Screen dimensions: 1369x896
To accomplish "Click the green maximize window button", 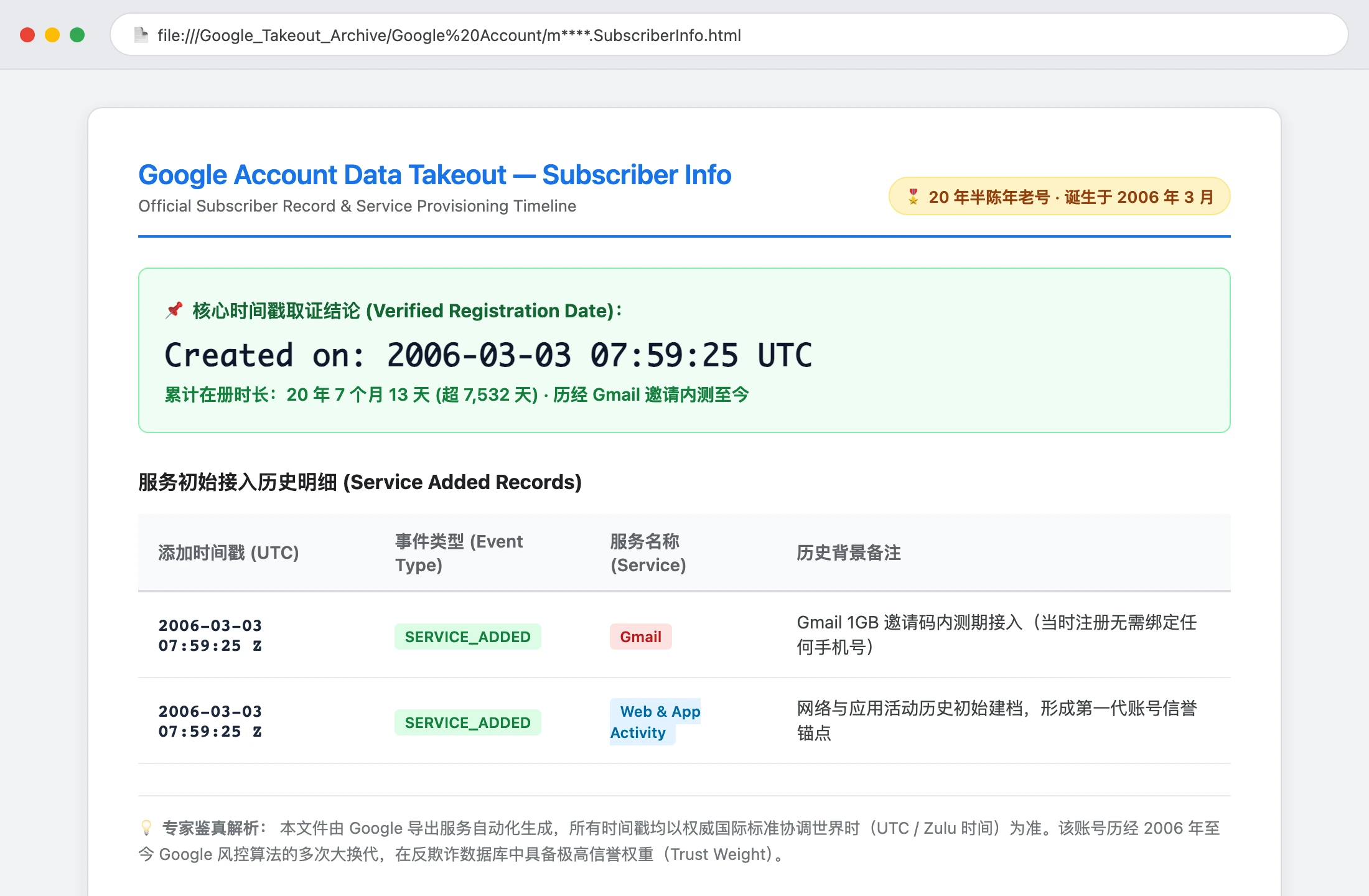I will 77,35.
